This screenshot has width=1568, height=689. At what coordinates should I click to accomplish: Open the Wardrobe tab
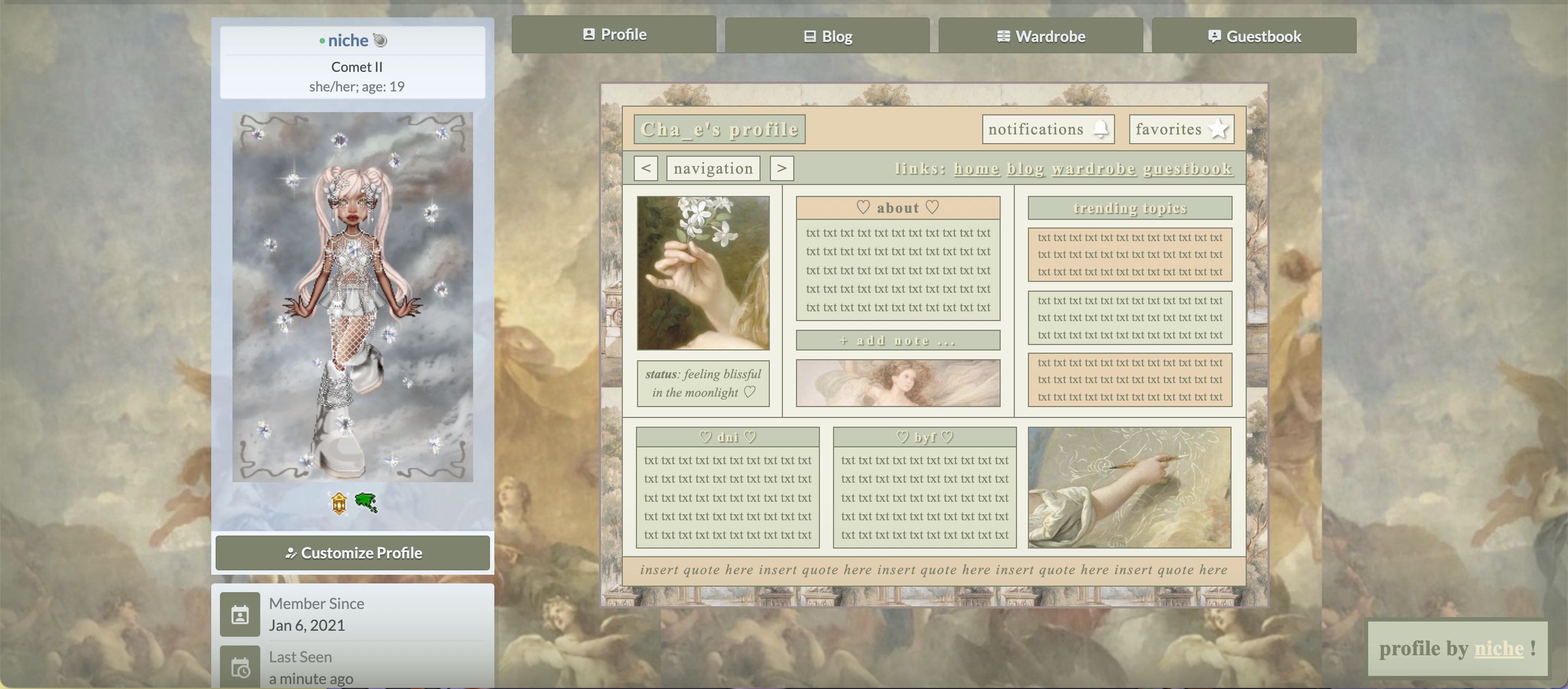[x=1040, y=36]
